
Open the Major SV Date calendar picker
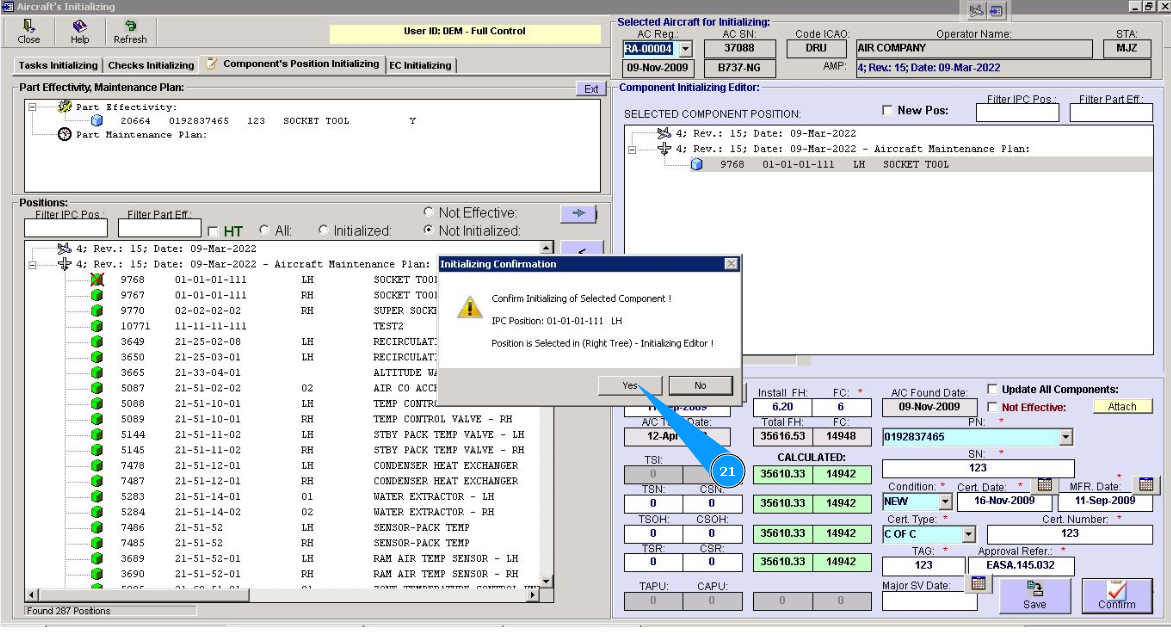point(979,584)
